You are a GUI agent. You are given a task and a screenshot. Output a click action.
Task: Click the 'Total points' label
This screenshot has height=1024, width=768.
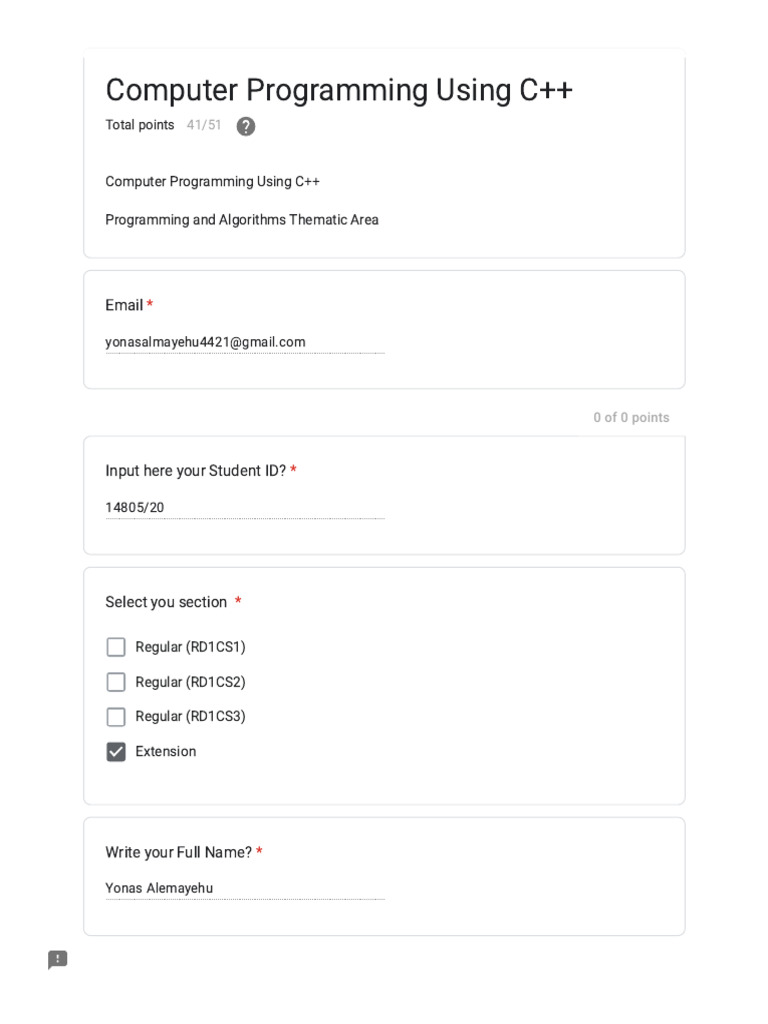(140, 125)
